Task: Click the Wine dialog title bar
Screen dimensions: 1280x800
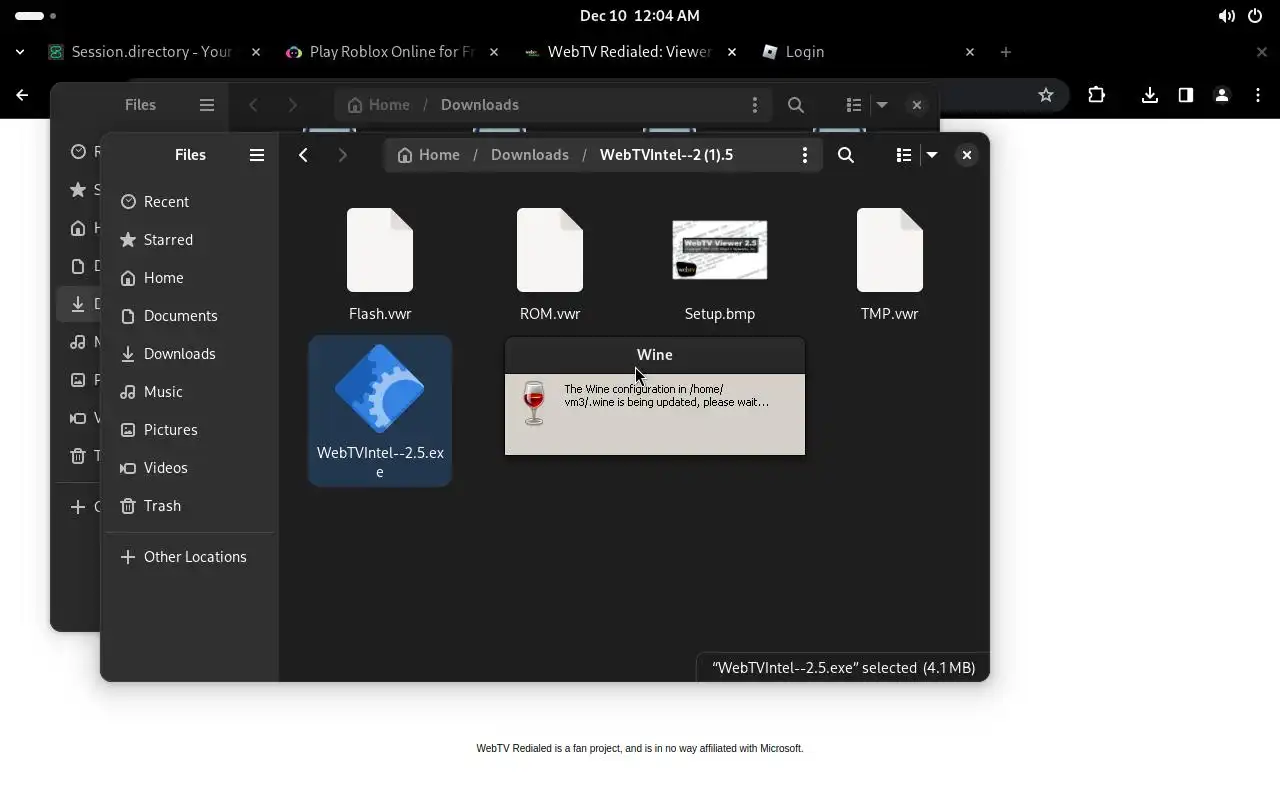Action: 655,355
